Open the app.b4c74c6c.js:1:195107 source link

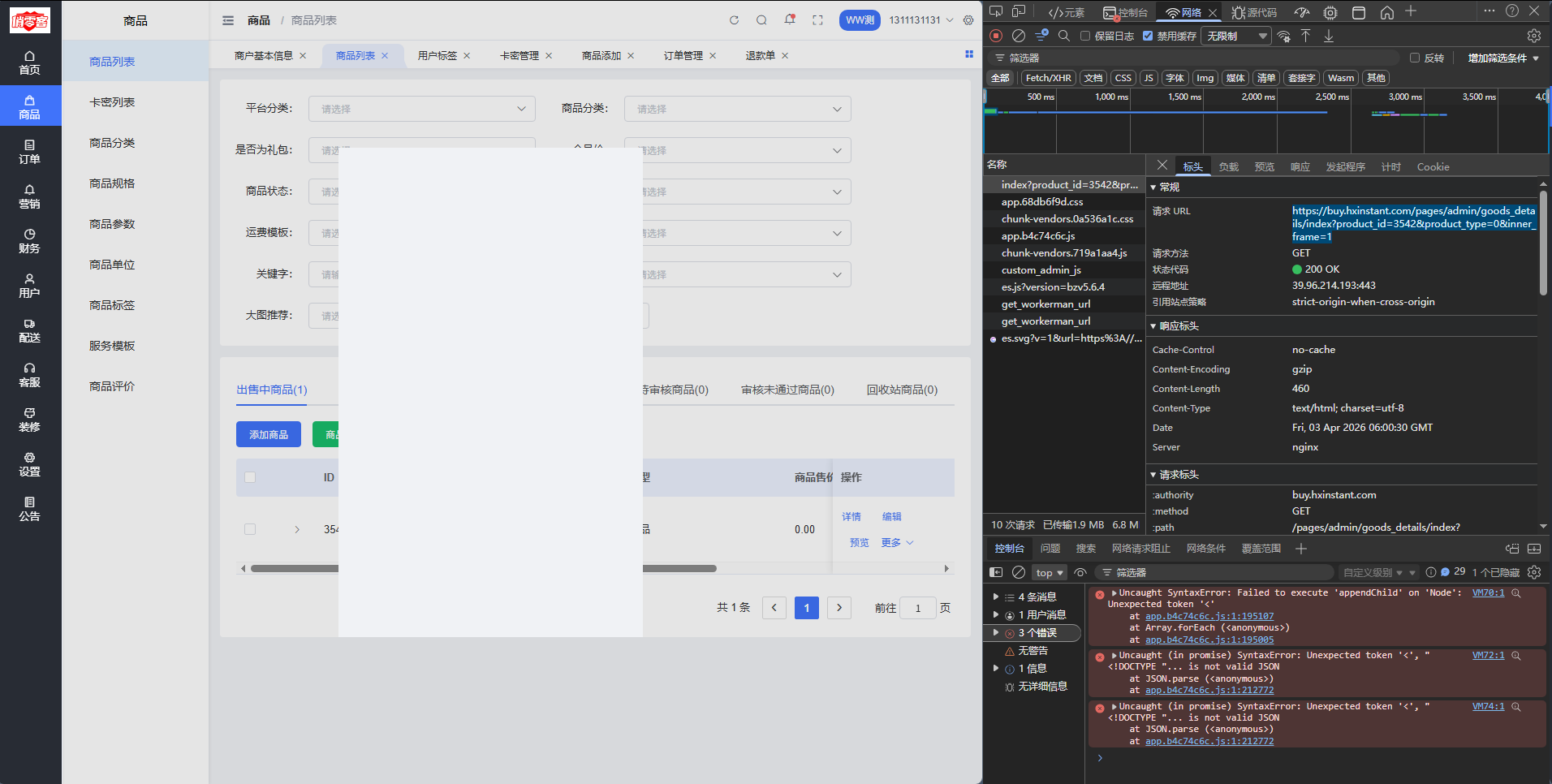pyautogui.click(x=1209, y=616)
